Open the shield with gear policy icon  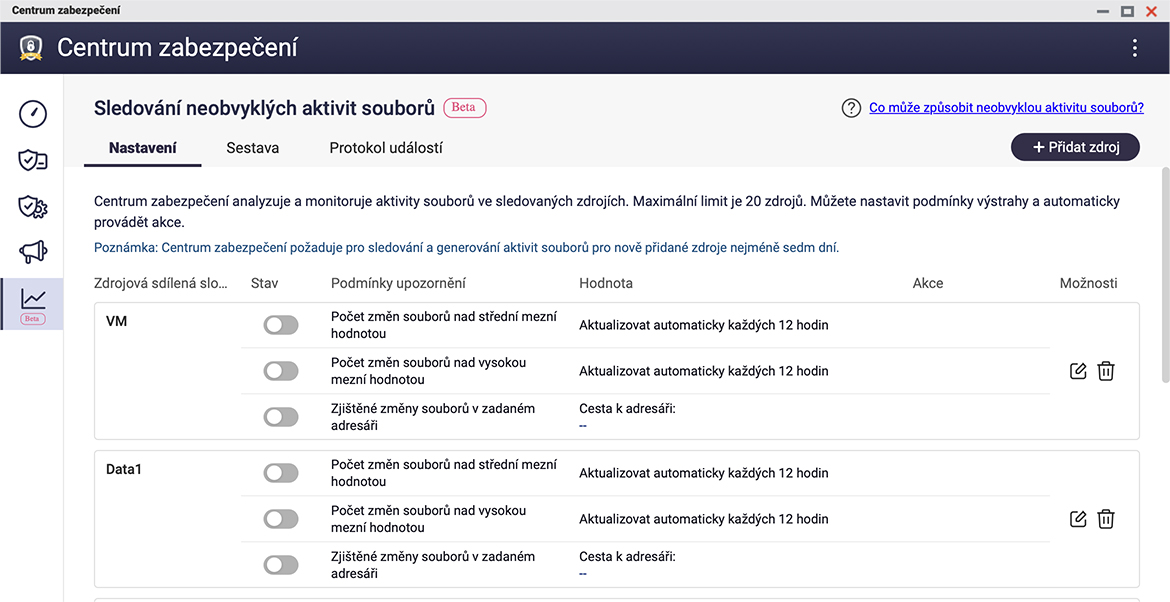(x=33, y=207)
